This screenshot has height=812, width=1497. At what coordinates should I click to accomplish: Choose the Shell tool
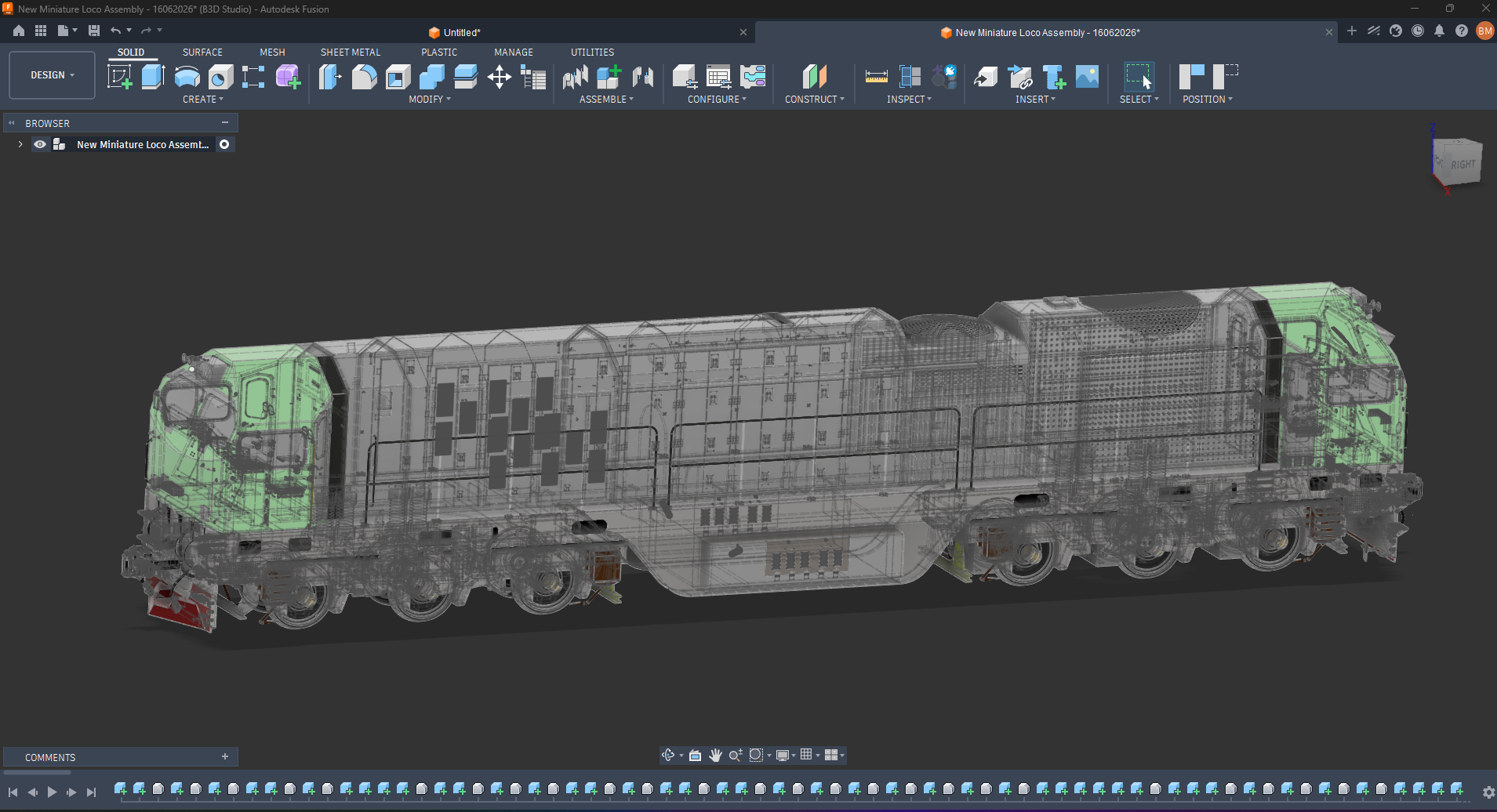[x=398, y=77]
